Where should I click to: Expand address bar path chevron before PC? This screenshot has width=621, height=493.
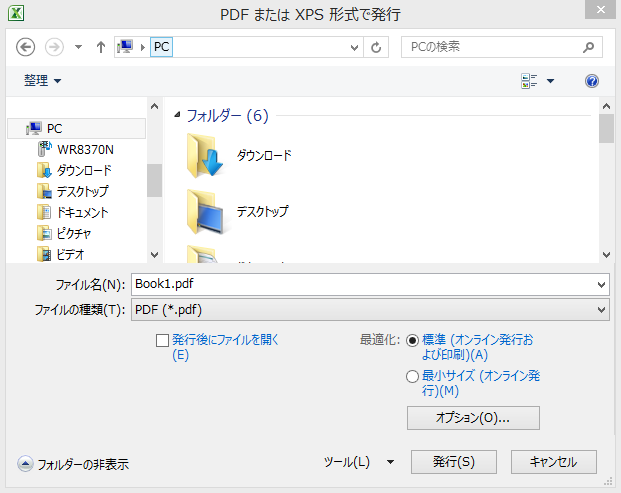coord(143,47)
